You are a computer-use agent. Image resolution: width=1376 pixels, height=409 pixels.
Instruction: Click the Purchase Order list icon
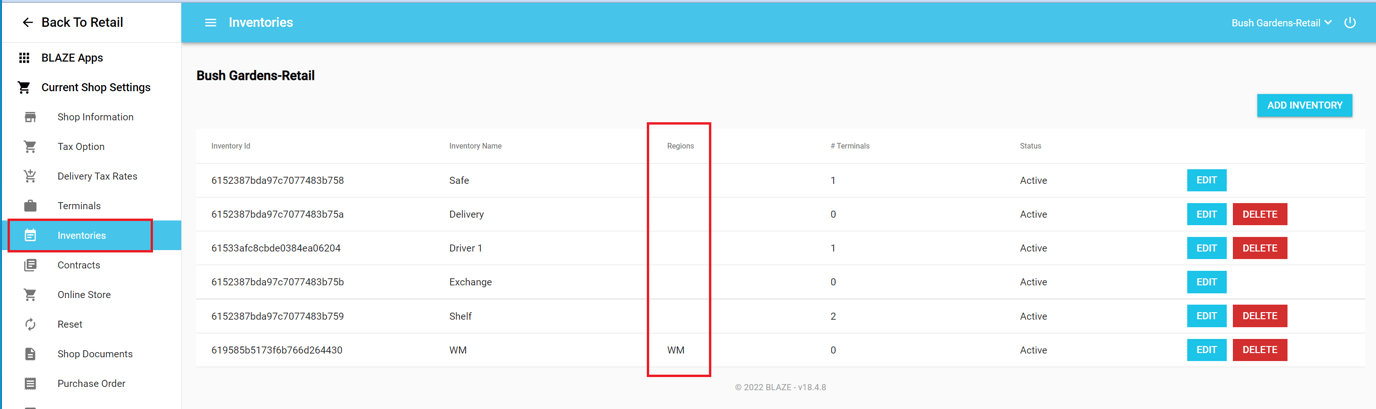(30, 384)
